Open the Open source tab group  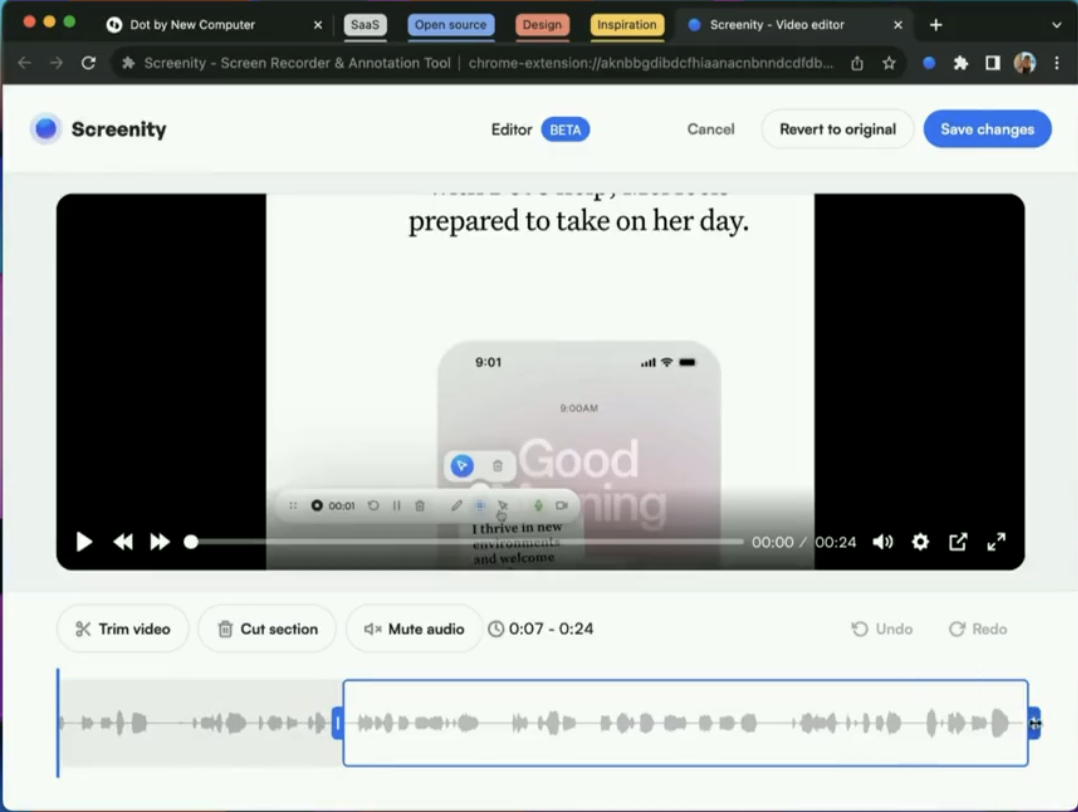pyautogui.click(x=450, y=25)
